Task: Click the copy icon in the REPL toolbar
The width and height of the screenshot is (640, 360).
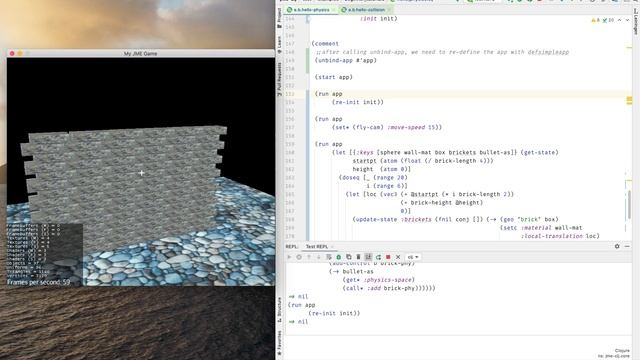Action: tap(349, 257)
